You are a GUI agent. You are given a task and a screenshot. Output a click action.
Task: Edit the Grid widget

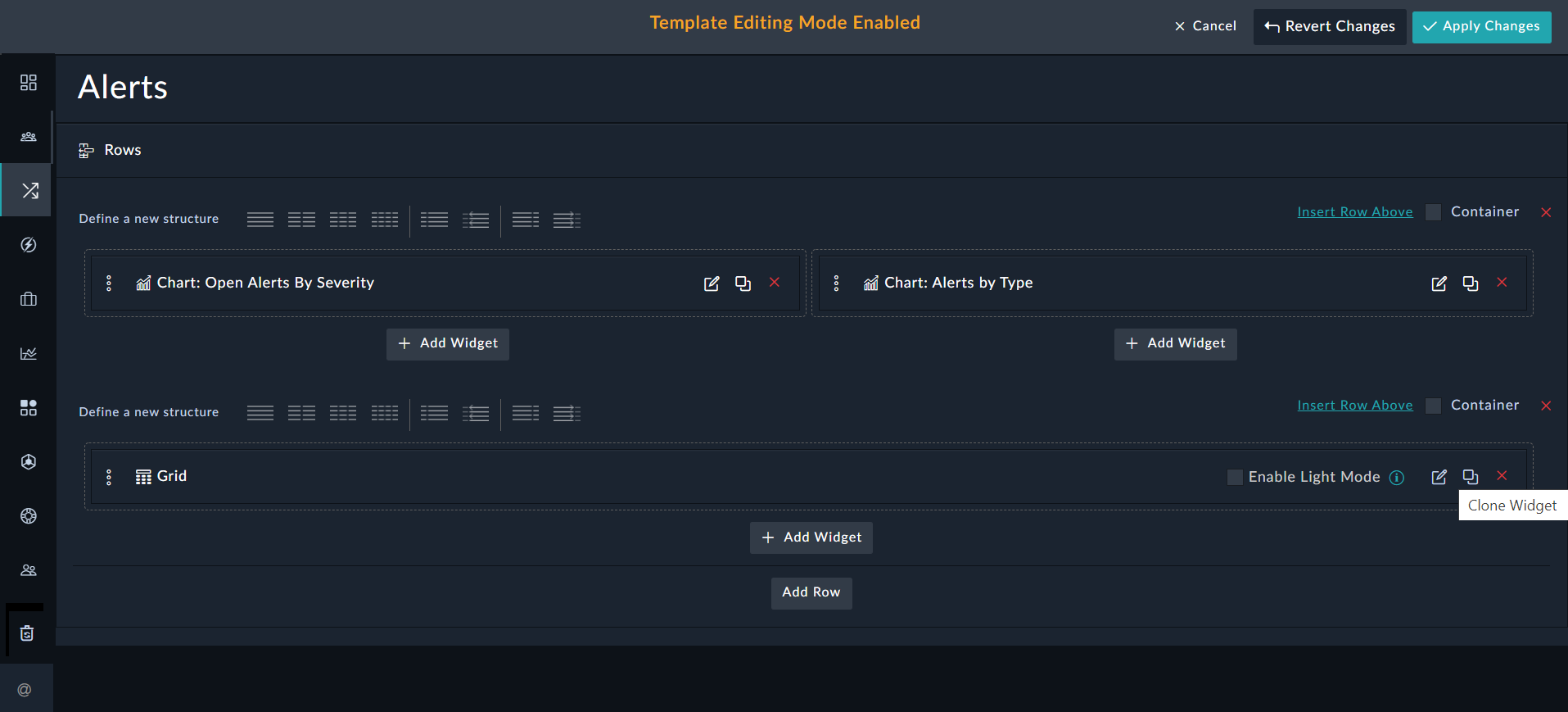pyautogui.click(x=1439, y=476)
